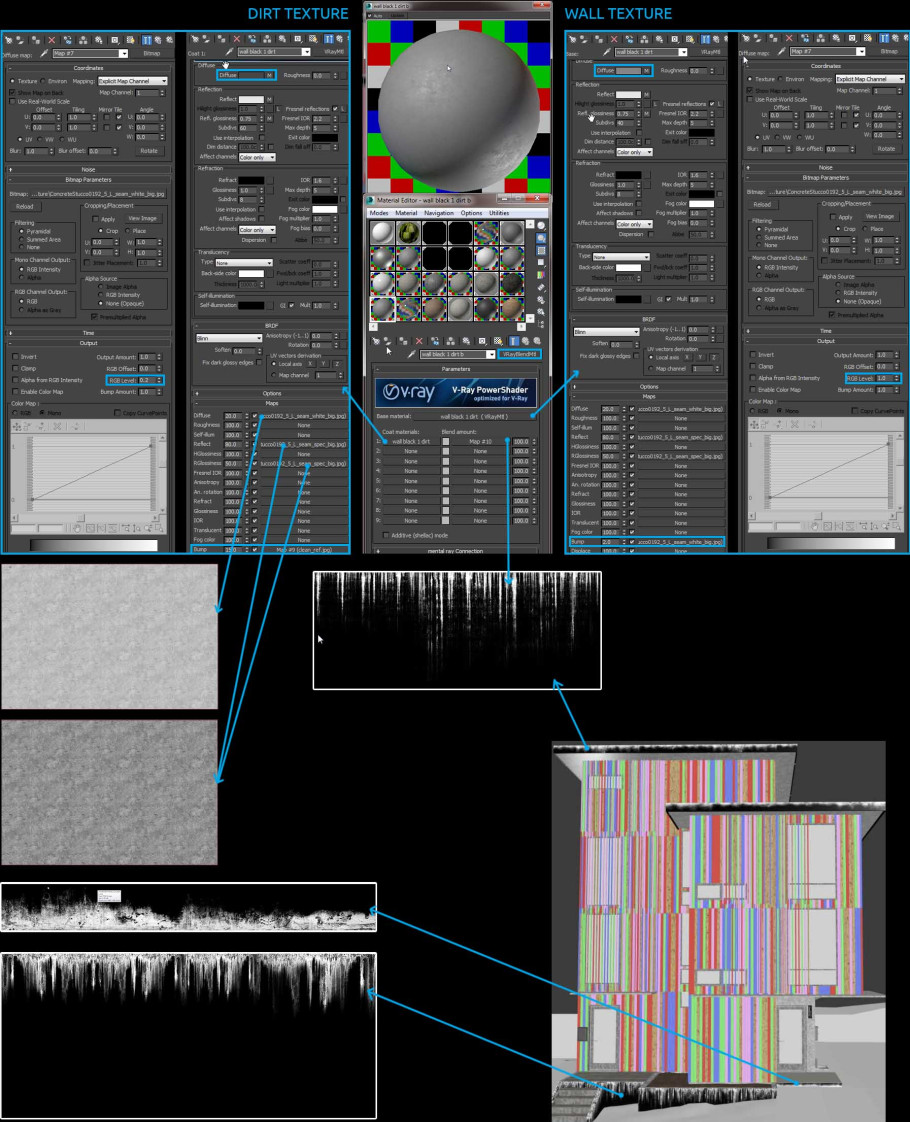Click the Diffuse color swatch in Dirt Texture

point(251,75)
